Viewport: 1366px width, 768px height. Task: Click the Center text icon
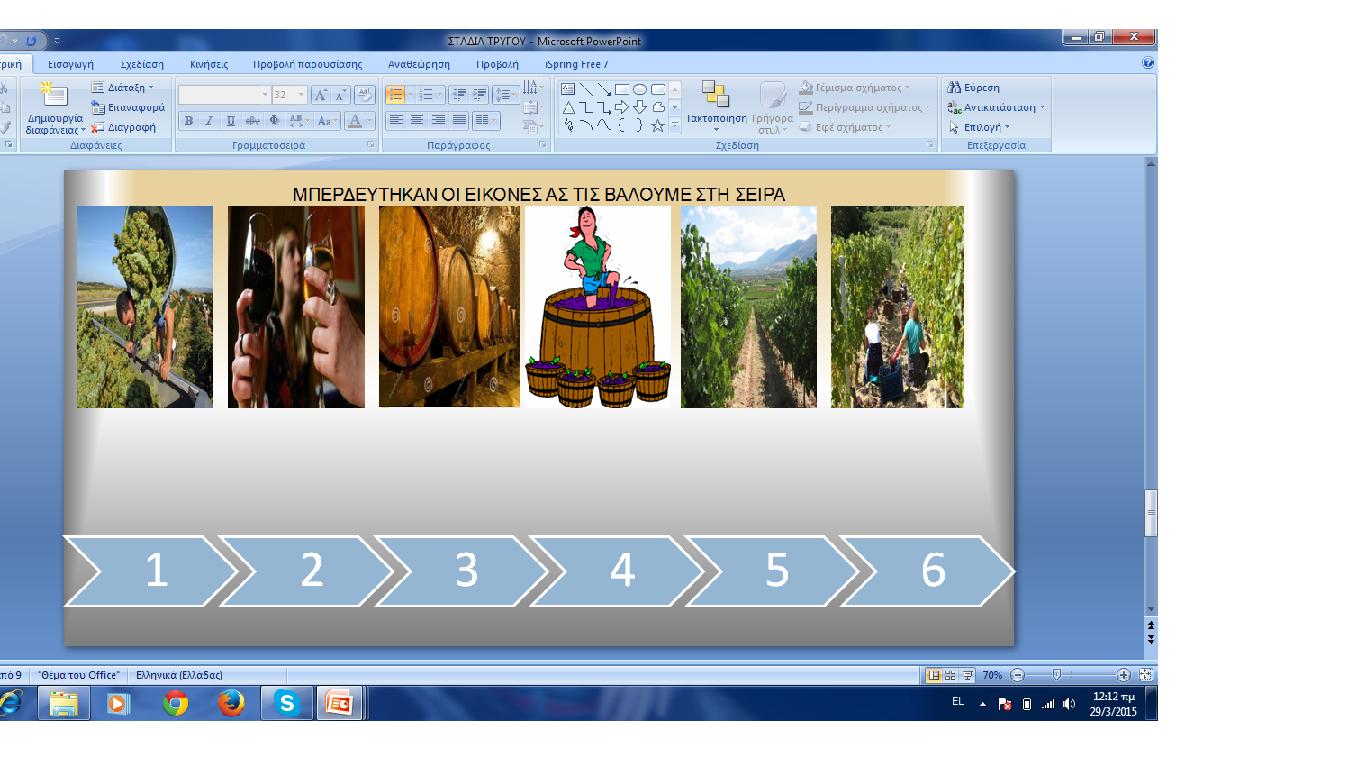point(417,120)
